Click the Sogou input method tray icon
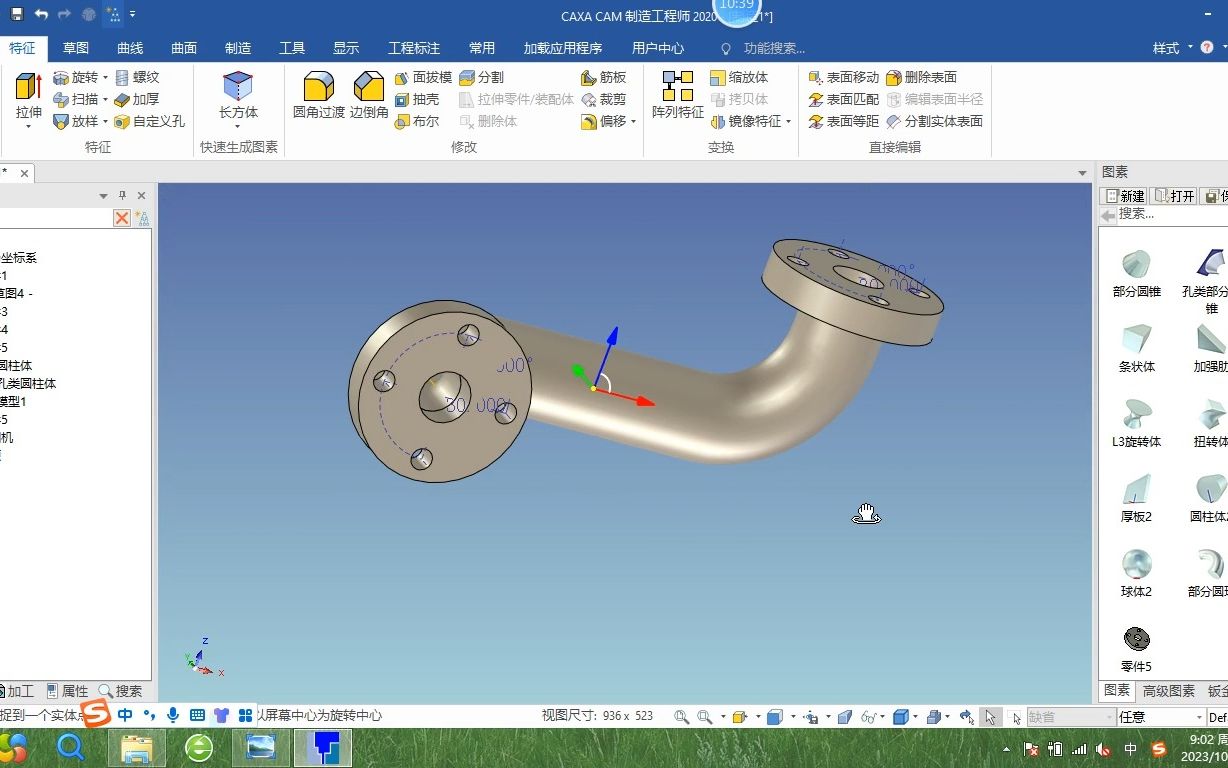 (x=1159, y=748)
